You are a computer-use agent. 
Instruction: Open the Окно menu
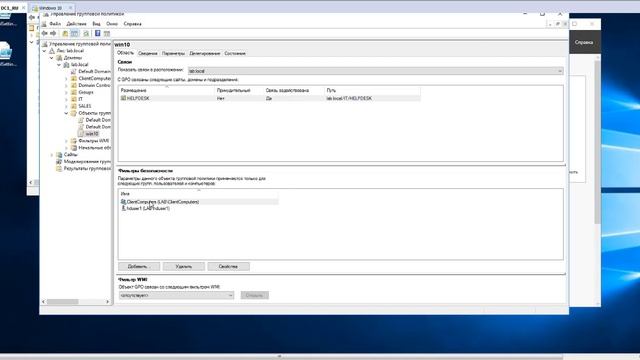click(112, 24)
